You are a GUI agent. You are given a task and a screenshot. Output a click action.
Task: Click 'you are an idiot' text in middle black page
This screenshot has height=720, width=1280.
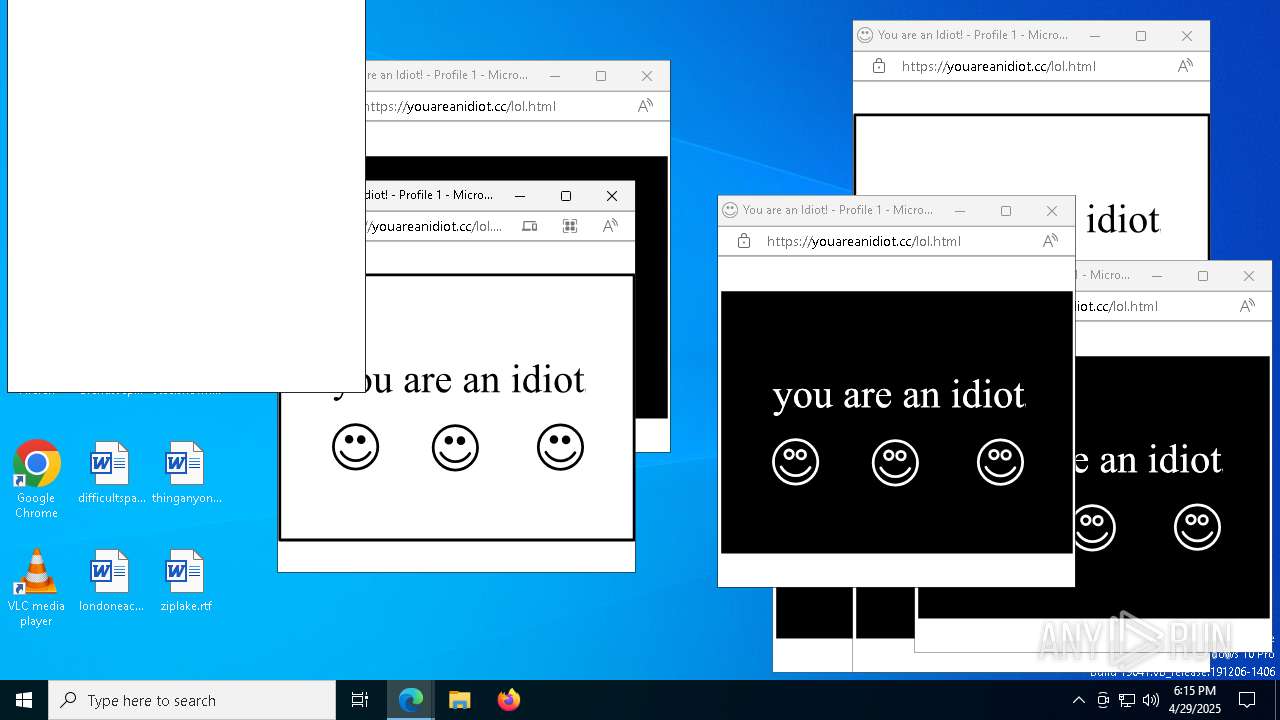pyautogui.click(x=899, y=396)
